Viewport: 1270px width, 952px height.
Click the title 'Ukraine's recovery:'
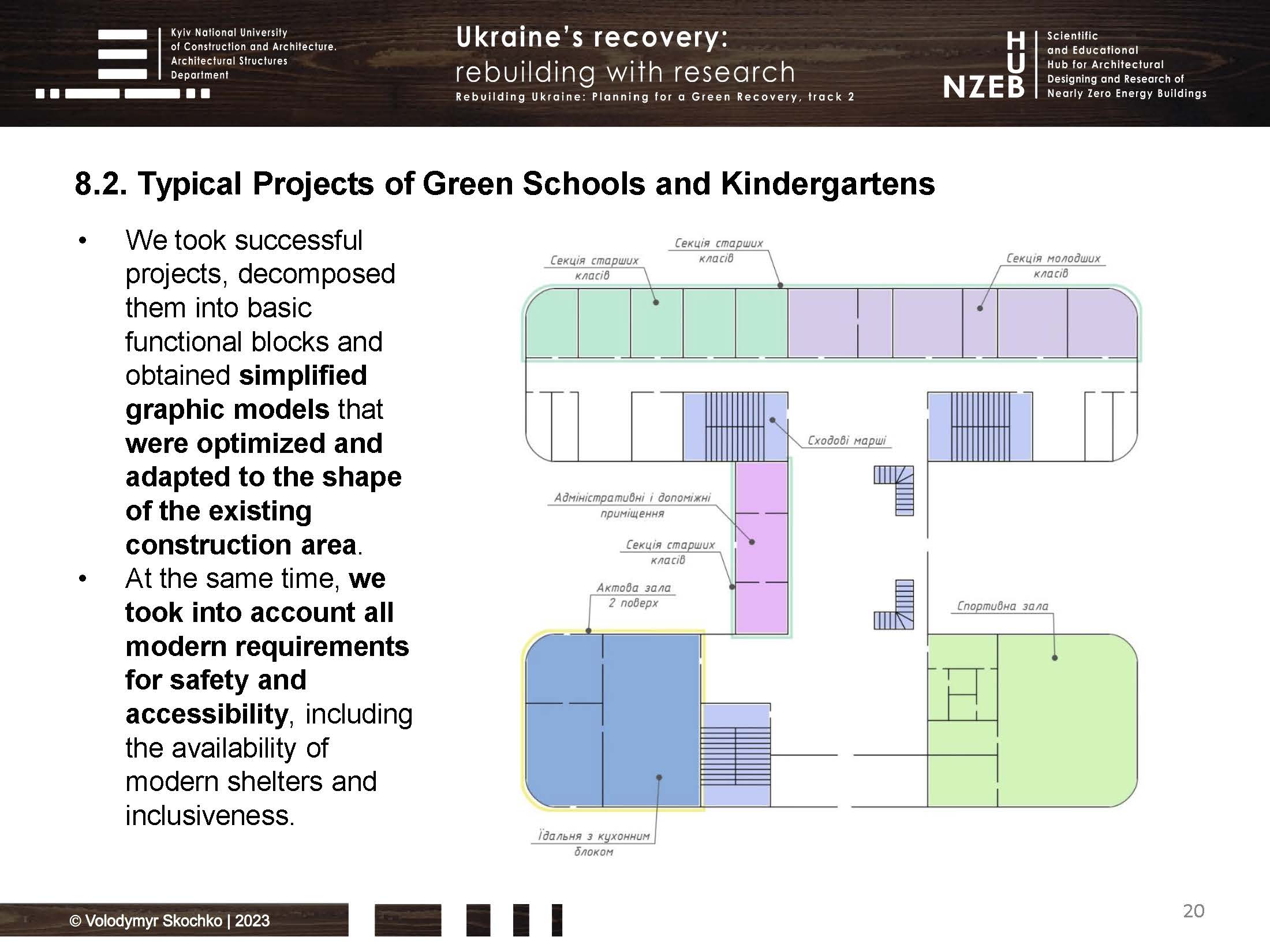click(x=592, y=38)
